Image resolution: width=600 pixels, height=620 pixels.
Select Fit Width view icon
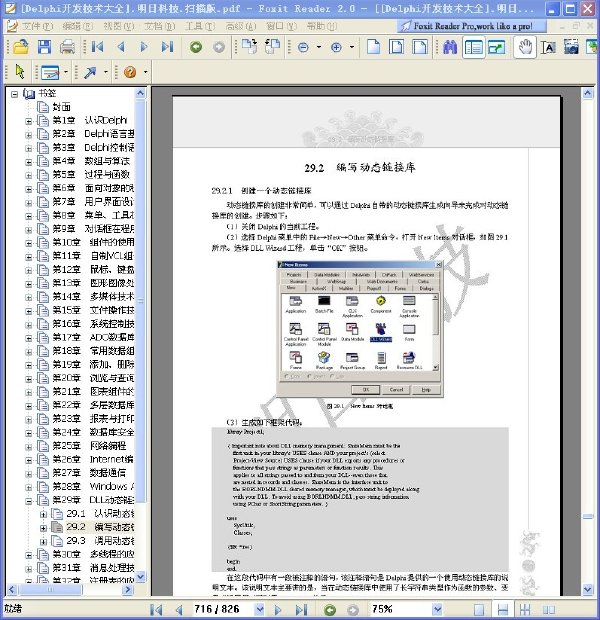(x=420, y=47)
